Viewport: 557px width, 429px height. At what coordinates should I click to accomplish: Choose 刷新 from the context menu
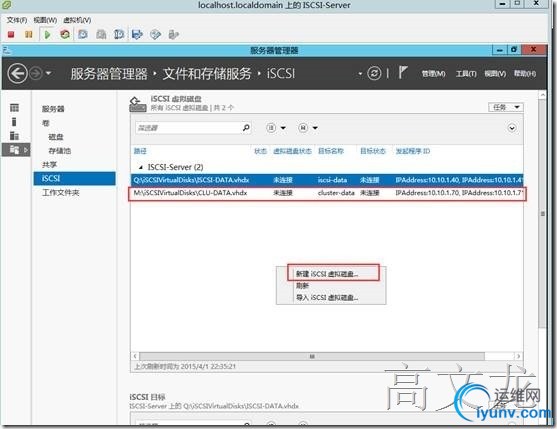point(302,286)
